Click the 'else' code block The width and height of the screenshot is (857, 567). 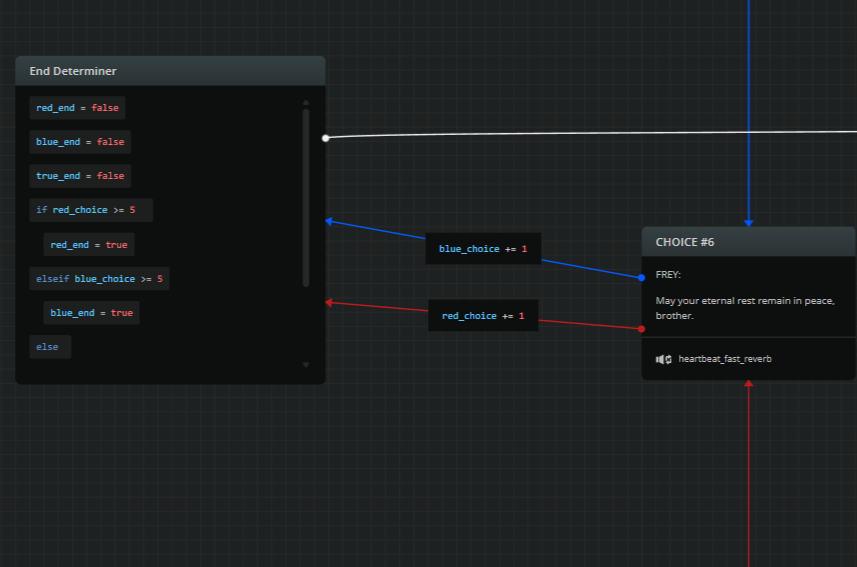tap(49, 347)
